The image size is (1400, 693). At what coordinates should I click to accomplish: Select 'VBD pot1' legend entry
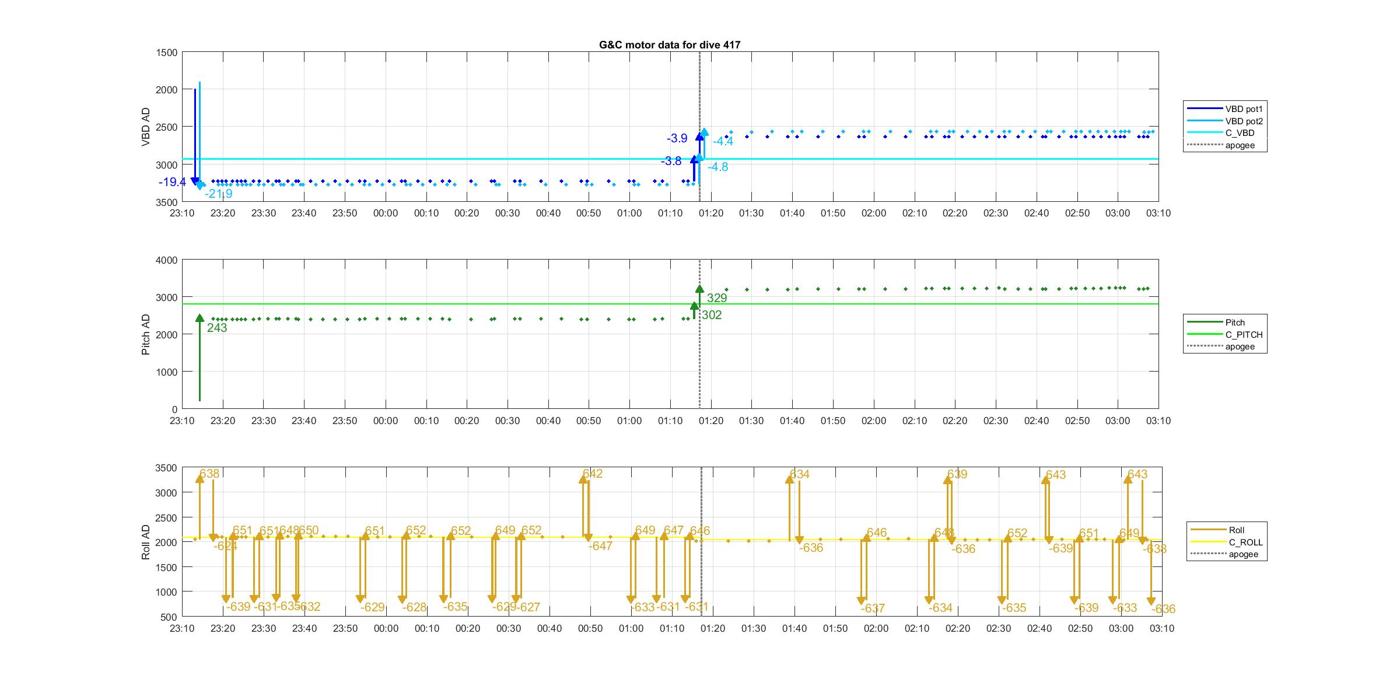tap(1246, 108)
